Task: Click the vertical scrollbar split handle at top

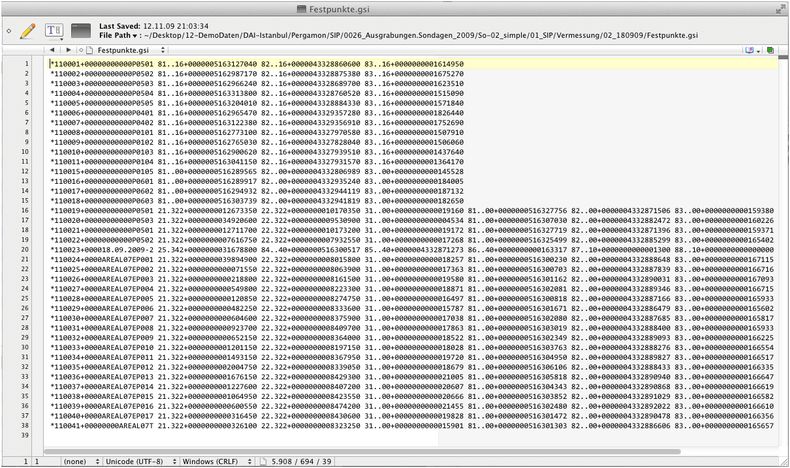Action: (x=783, y=57)
